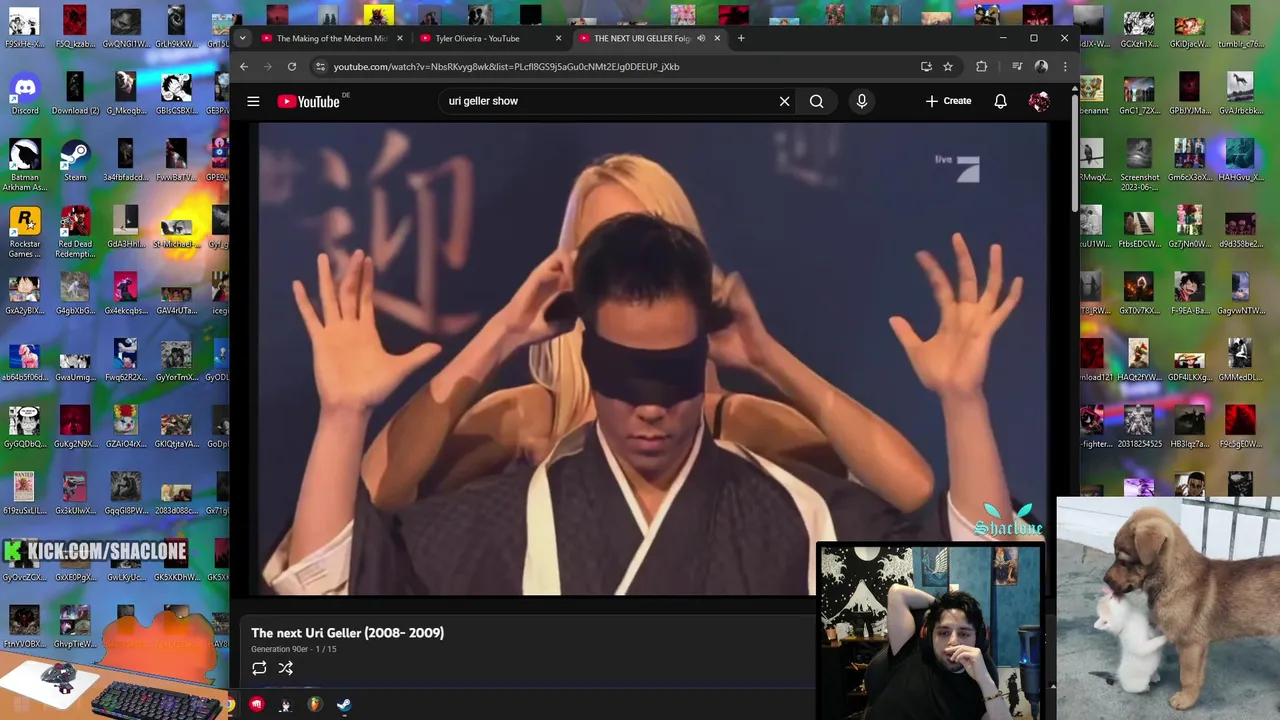Viewport: 1280px width, 720px height.
Task: Toggle playlist shuffle
Action: coord(286,668)
